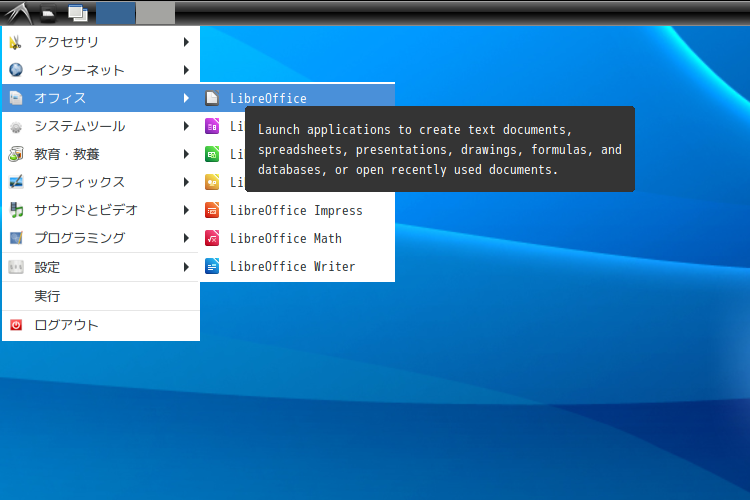Expand the アクセサリ submenu arrow
Image resolution: width=750 pixels, height=500 pixels.
[x=186, y=42]
